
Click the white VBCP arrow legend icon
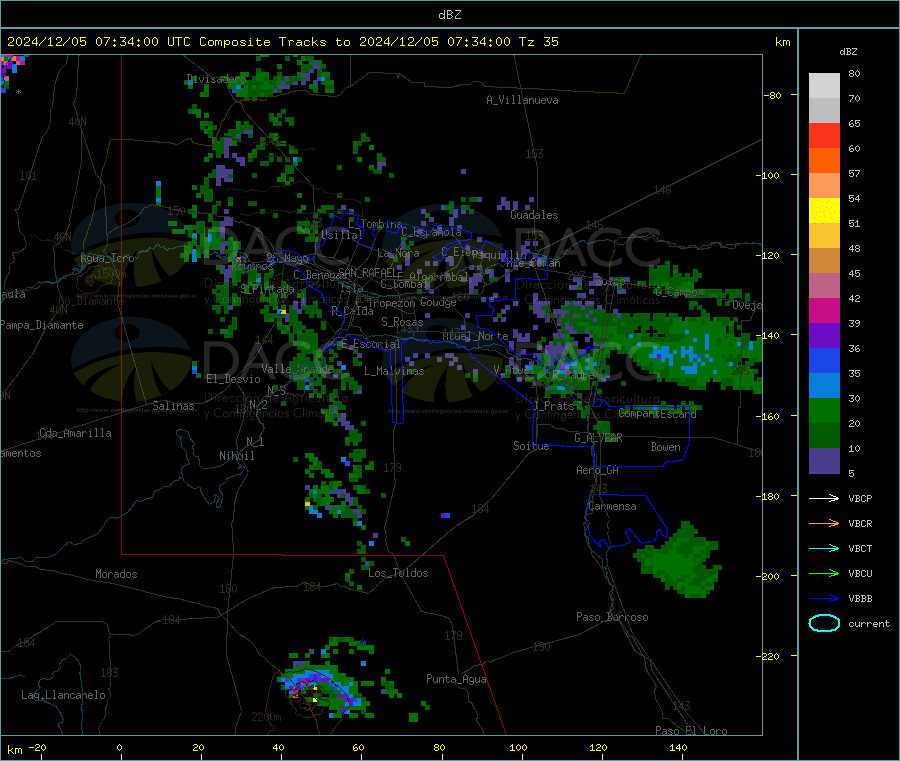pyautogui.click(x=824, y=498)
